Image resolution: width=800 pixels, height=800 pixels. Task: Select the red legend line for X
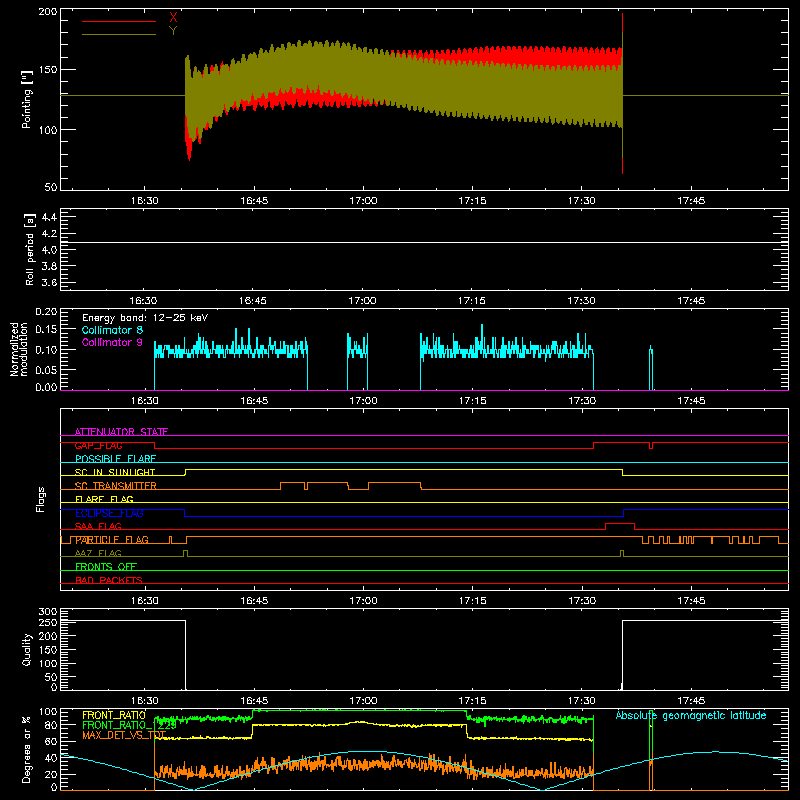tap(119, 21)
